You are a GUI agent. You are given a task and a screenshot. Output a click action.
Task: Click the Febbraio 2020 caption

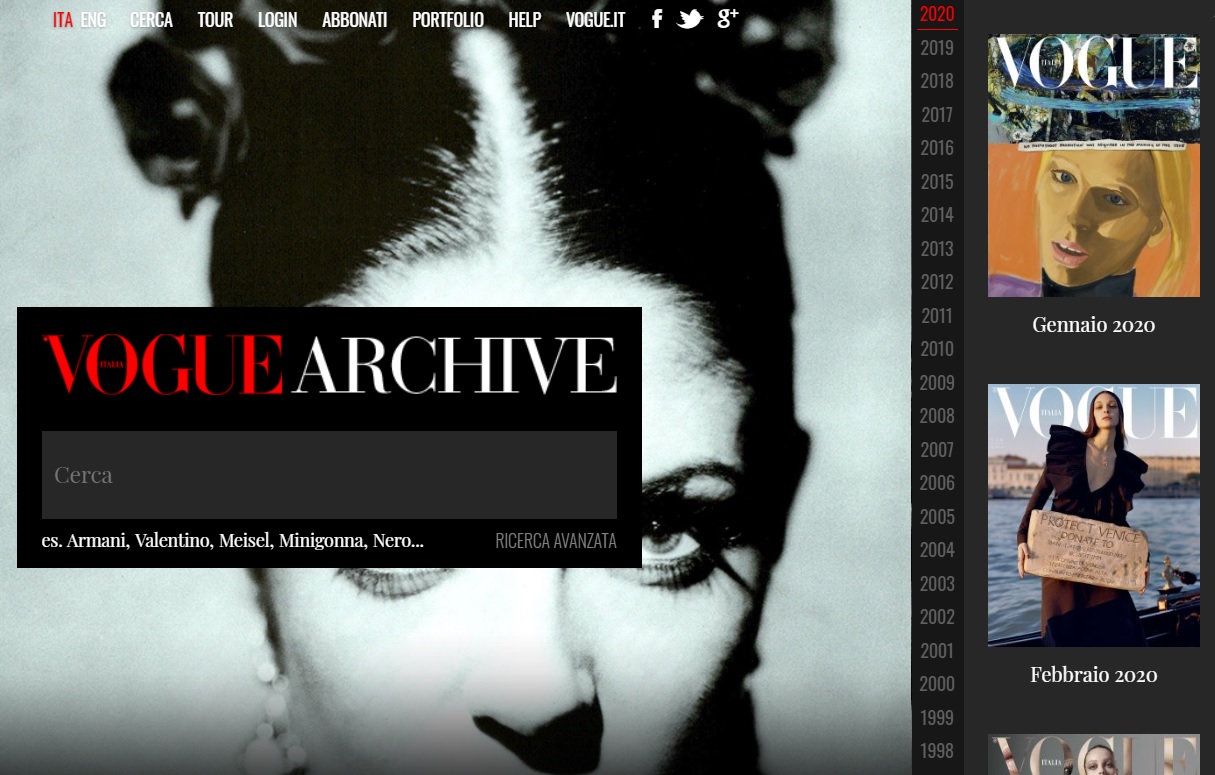click(x=1094, y=675)
